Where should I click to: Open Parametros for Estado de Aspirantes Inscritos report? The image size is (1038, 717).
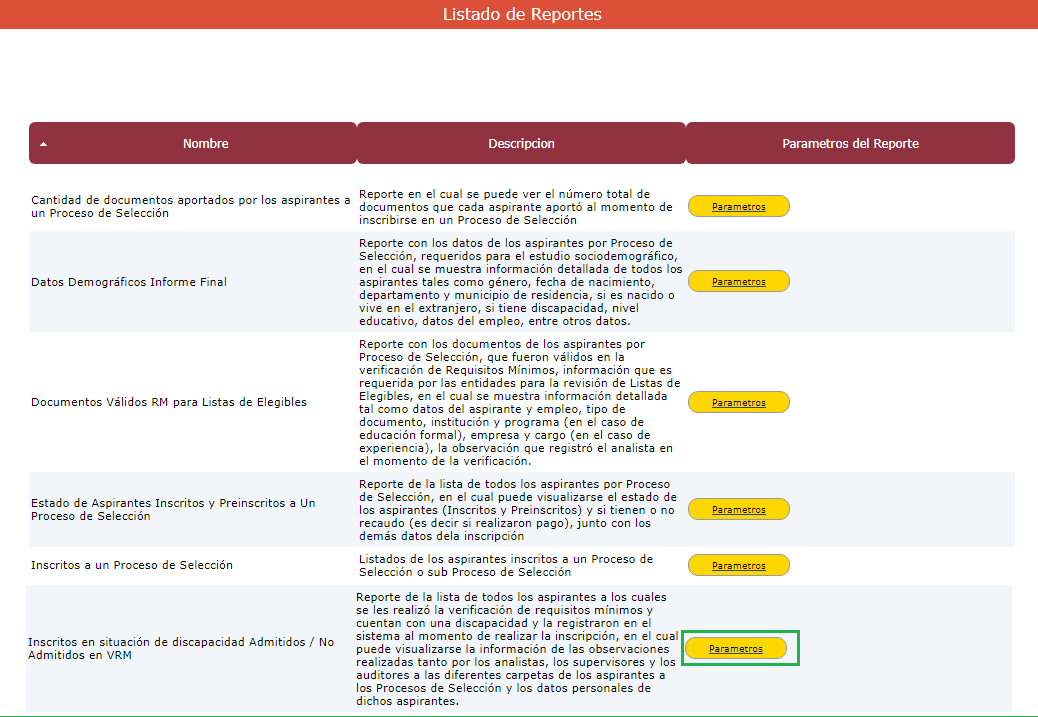pos(738,510)
